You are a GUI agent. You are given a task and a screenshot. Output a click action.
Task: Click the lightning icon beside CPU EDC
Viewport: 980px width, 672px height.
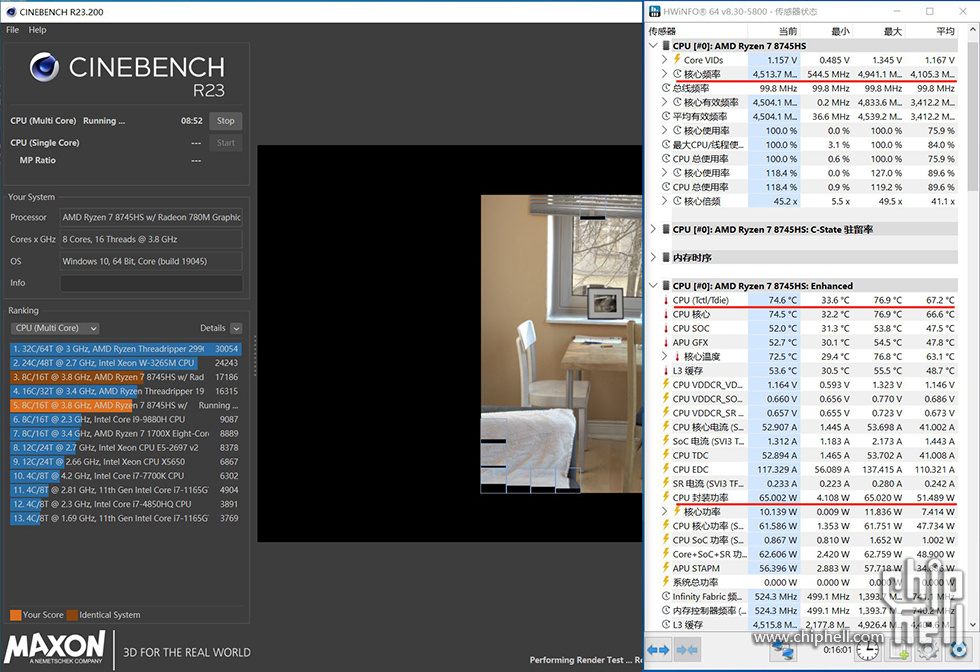pyautogui.click(x=666, y=469)
